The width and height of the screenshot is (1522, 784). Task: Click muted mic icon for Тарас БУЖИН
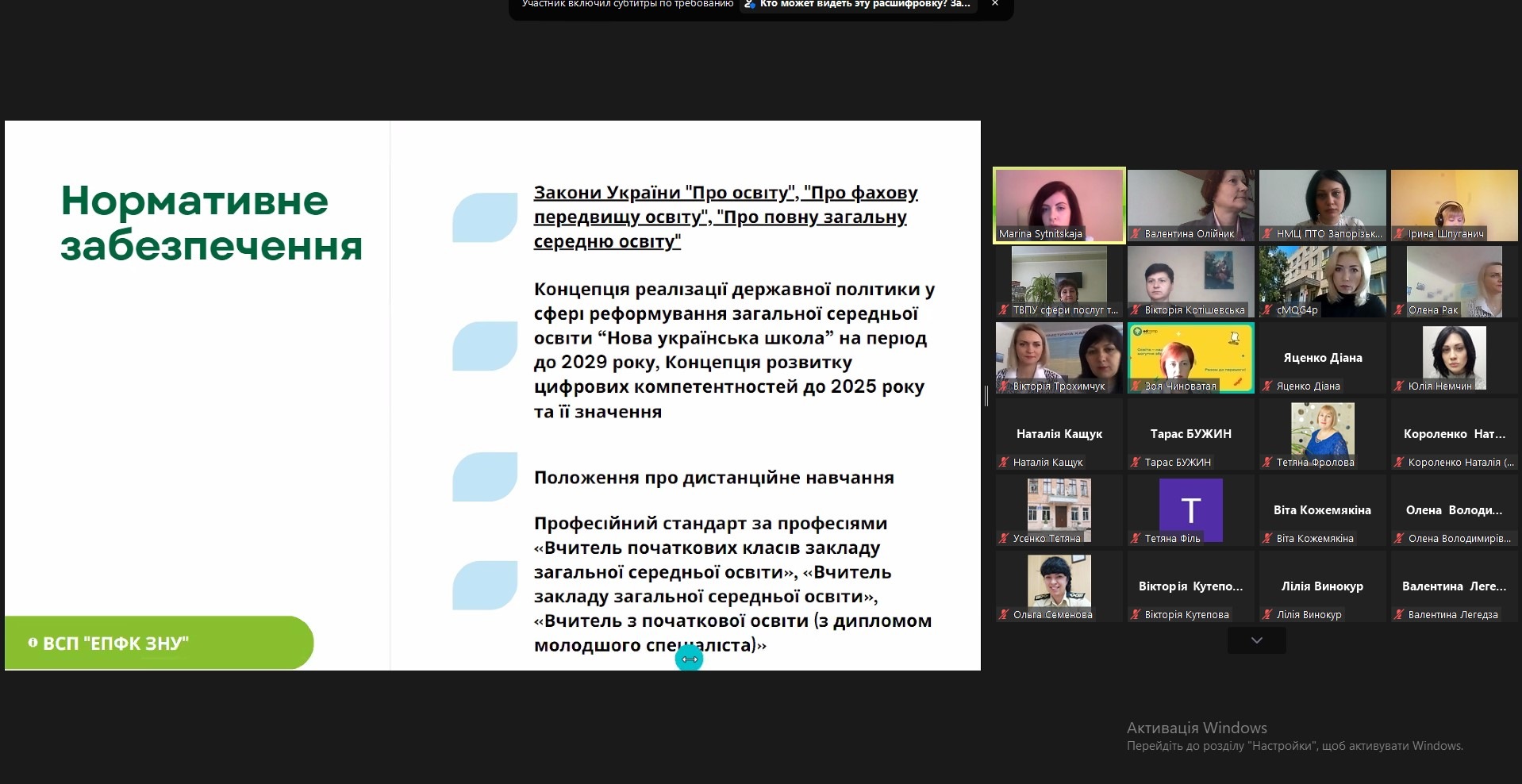click(x=1136, y=463)
